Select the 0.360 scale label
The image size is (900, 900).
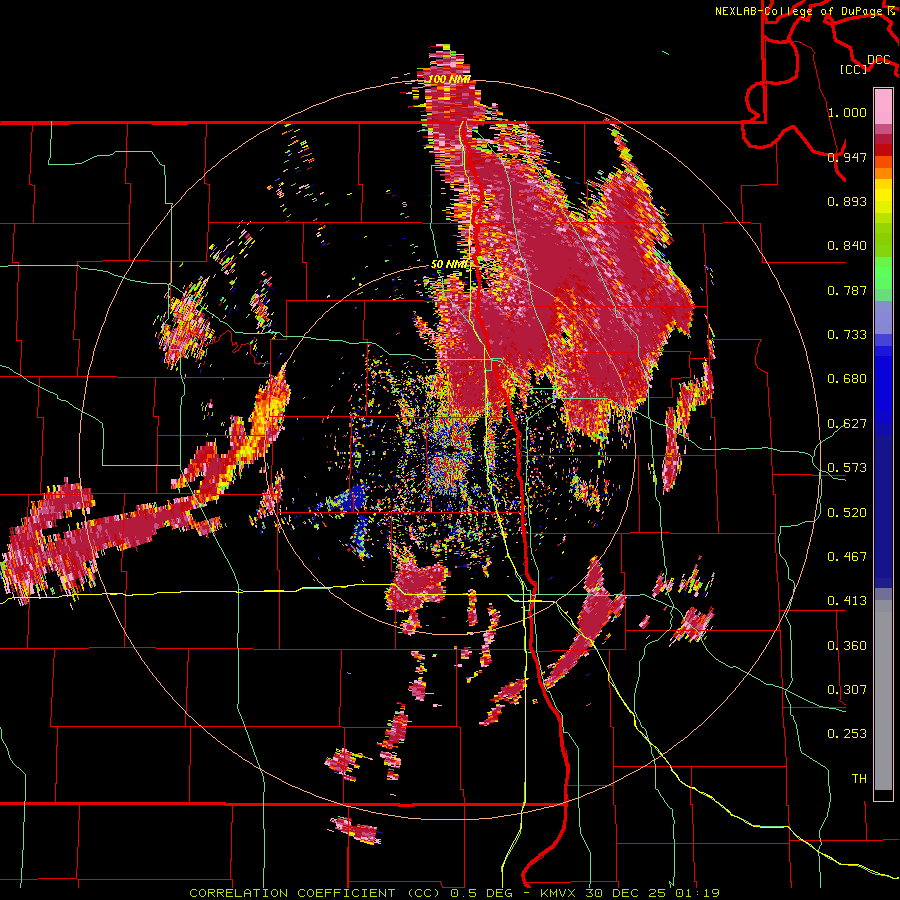point(847,646)
